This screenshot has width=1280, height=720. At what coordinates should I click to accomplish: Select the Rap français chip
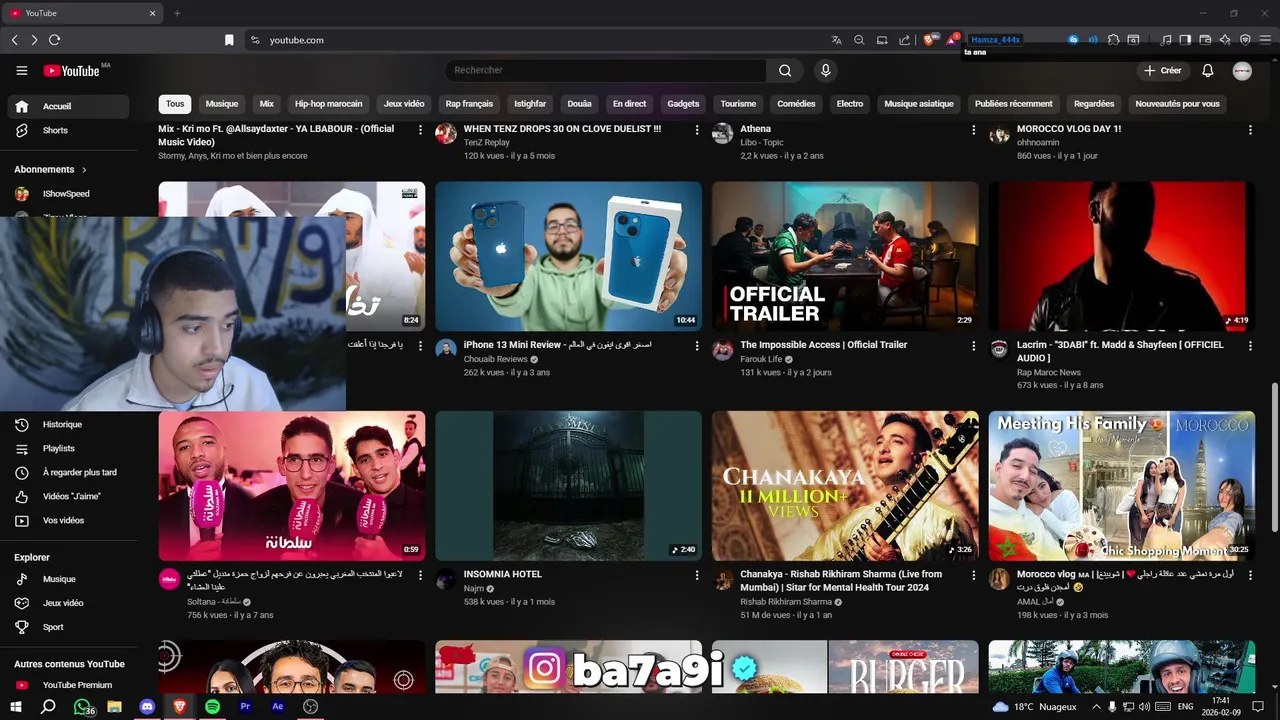point(469,104)
